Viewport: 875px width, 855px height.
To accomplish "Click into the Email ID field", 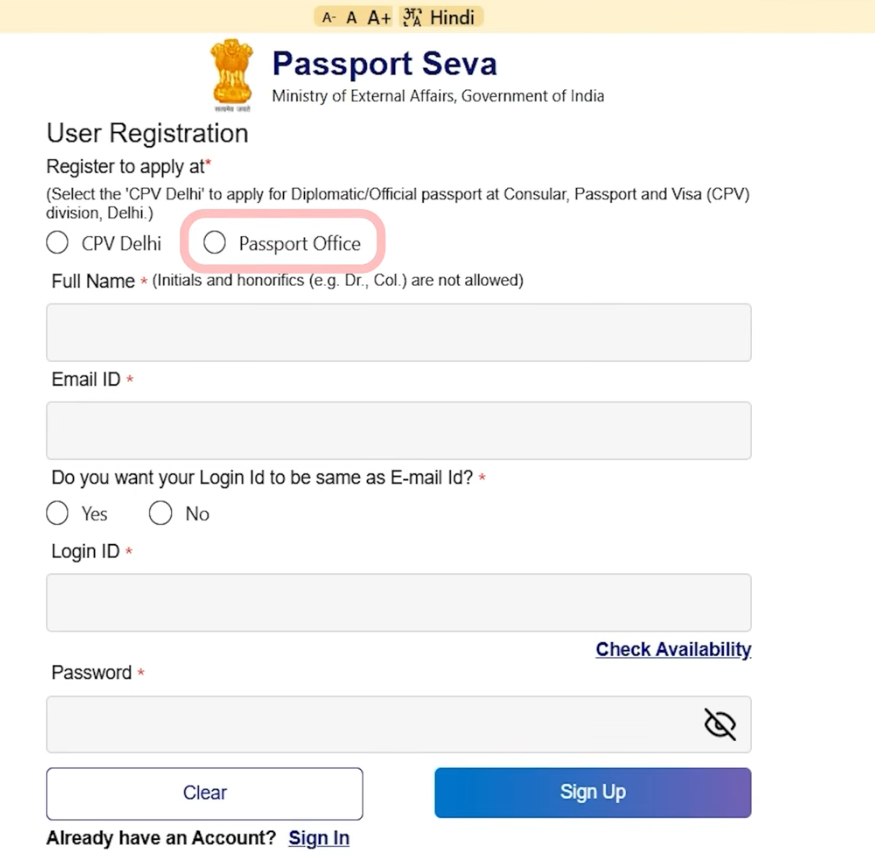I will [398, 430].
